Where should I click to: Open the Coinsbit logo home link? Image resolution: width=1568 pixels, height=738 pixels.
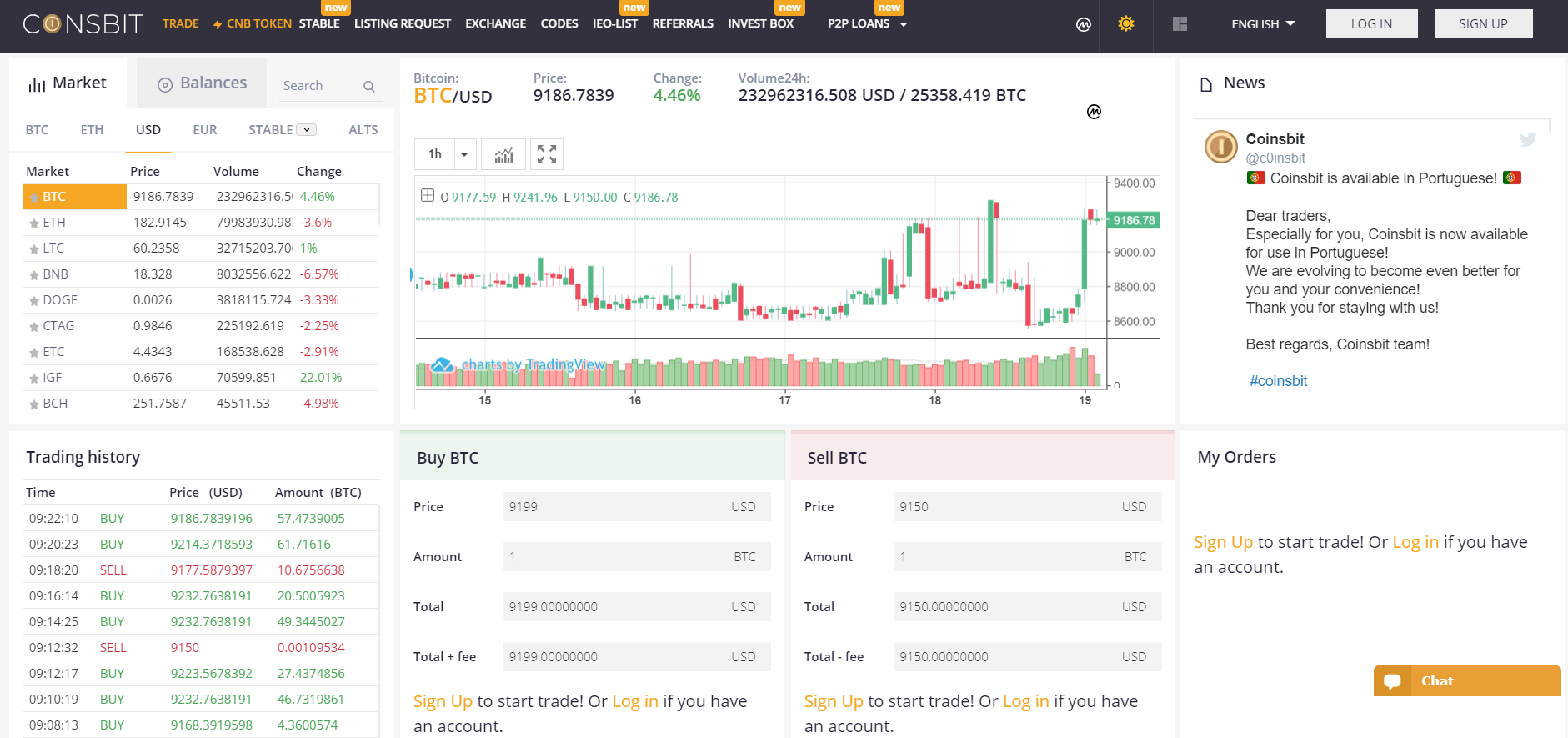click(83, 24)
